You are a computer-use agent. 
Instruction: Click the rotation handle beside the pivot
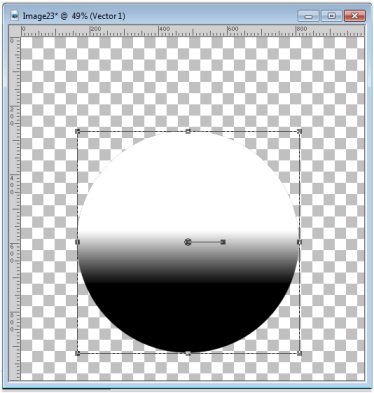(x=223, y=242)
